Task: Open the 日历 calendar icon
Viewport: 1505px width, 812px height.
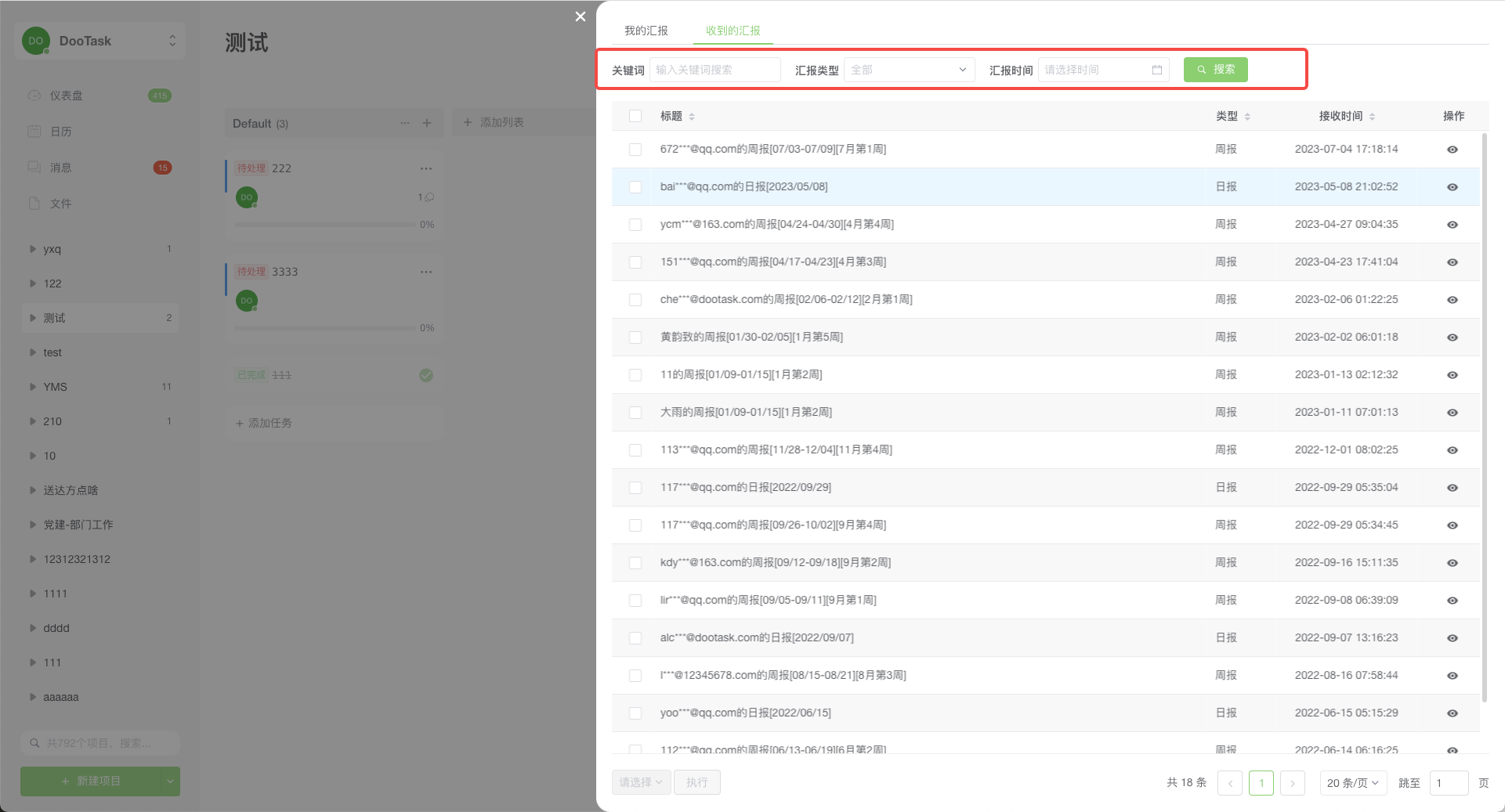Action: click(x=34, y=131)
